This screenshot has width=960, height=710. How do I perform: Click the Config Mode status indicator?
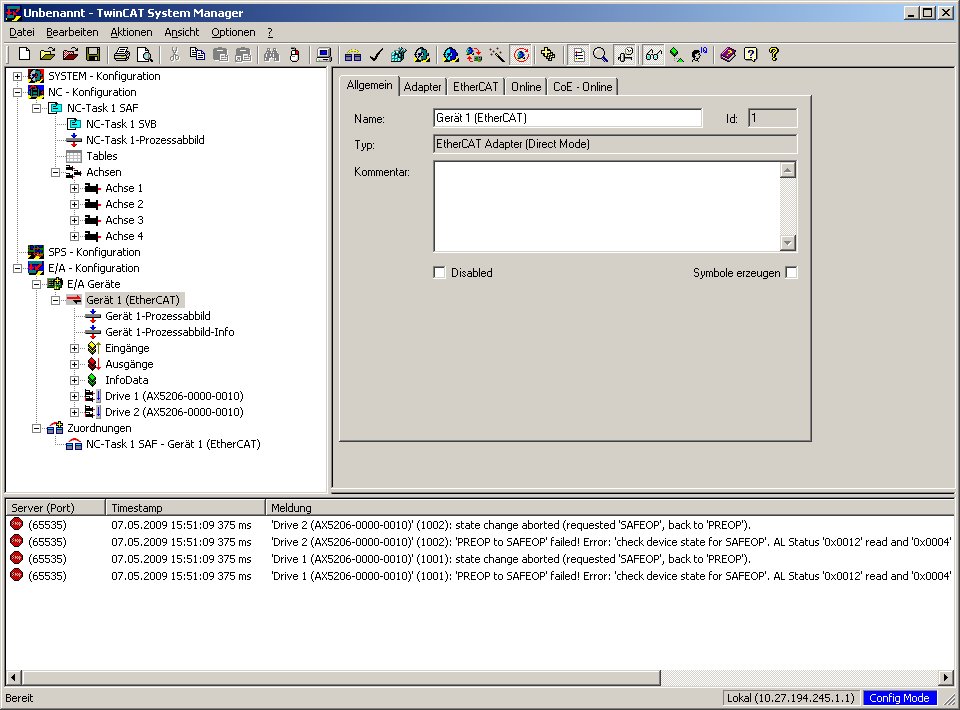pyautogui.click(x=899, y=698)
